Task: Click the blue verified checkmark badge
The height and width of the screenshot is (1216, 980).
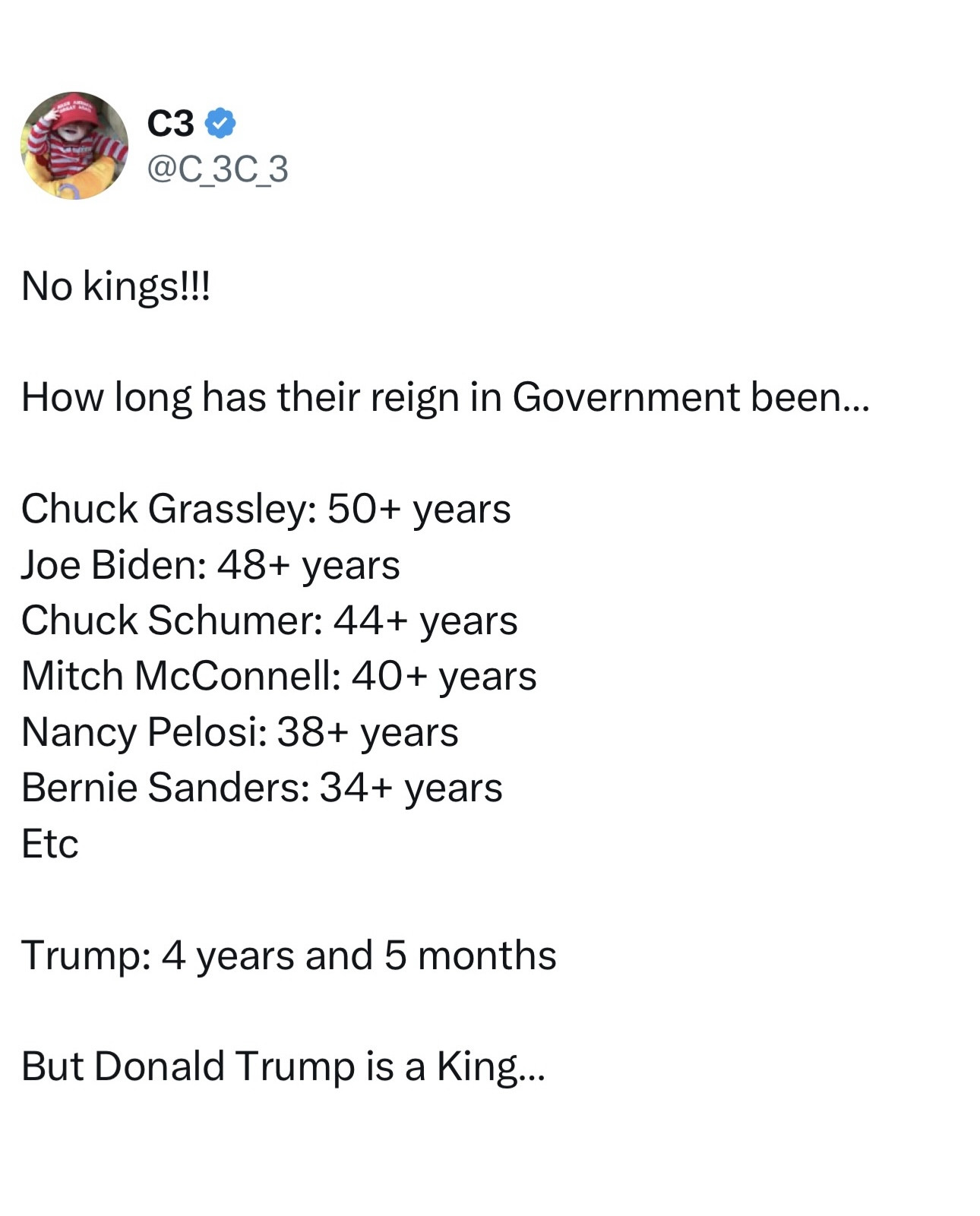Action: 220,123
